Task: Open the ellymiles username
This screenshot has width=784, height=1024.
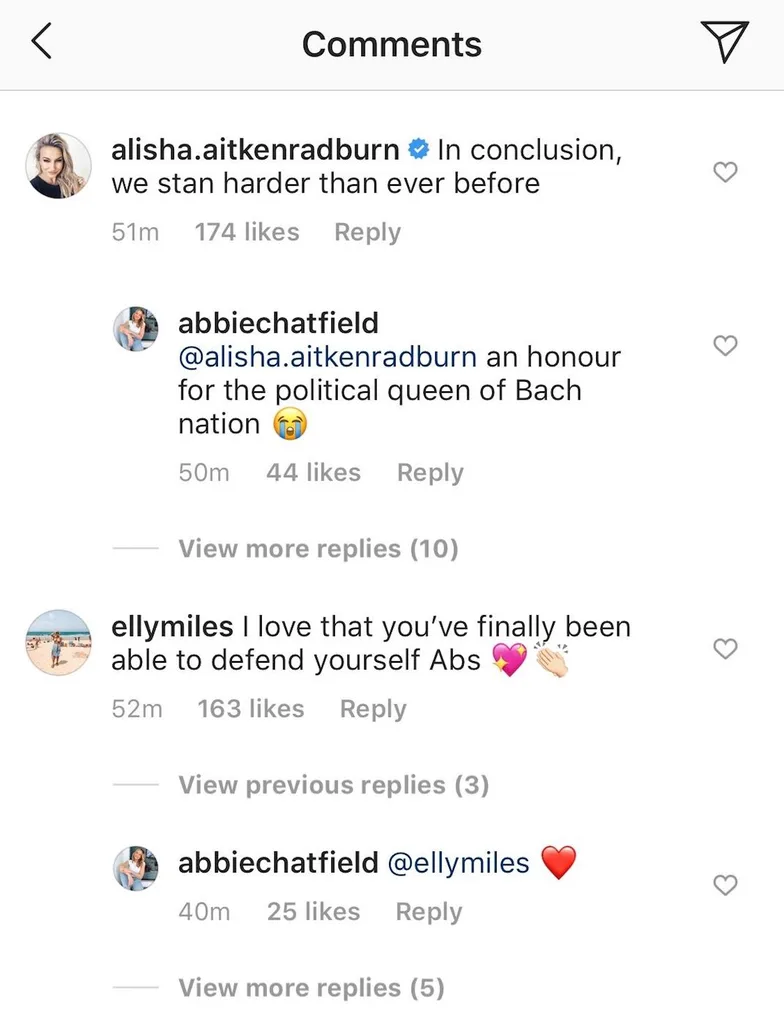Action: click(172, 627)
